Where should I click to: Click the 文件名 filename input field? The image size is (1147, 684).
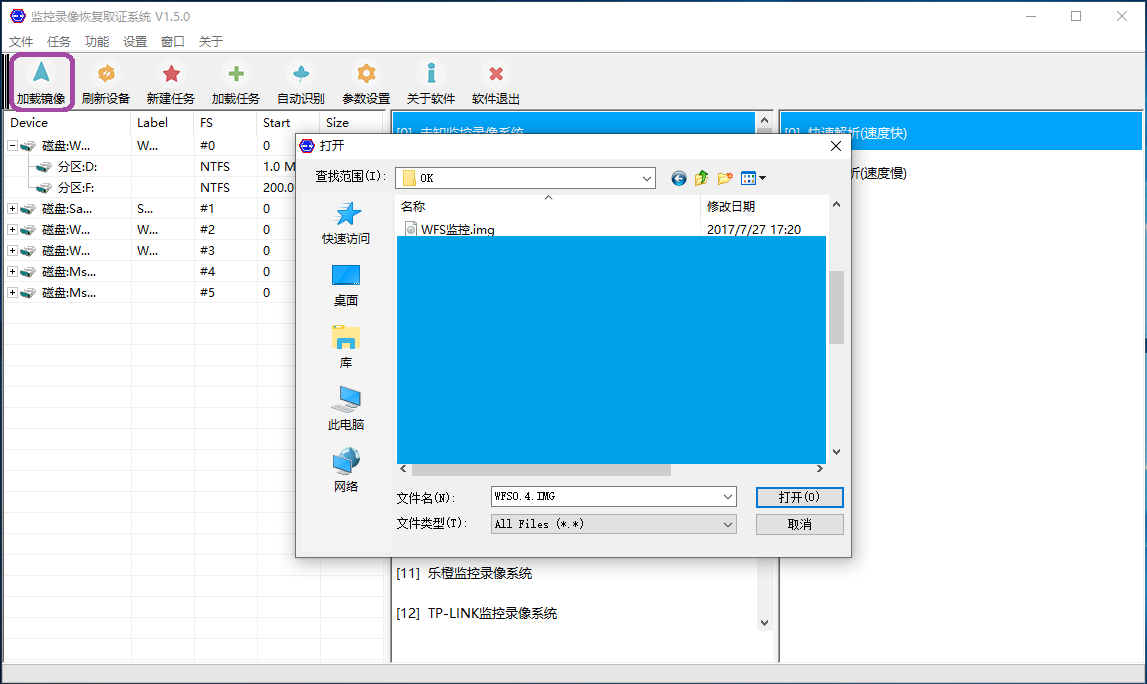605,497
